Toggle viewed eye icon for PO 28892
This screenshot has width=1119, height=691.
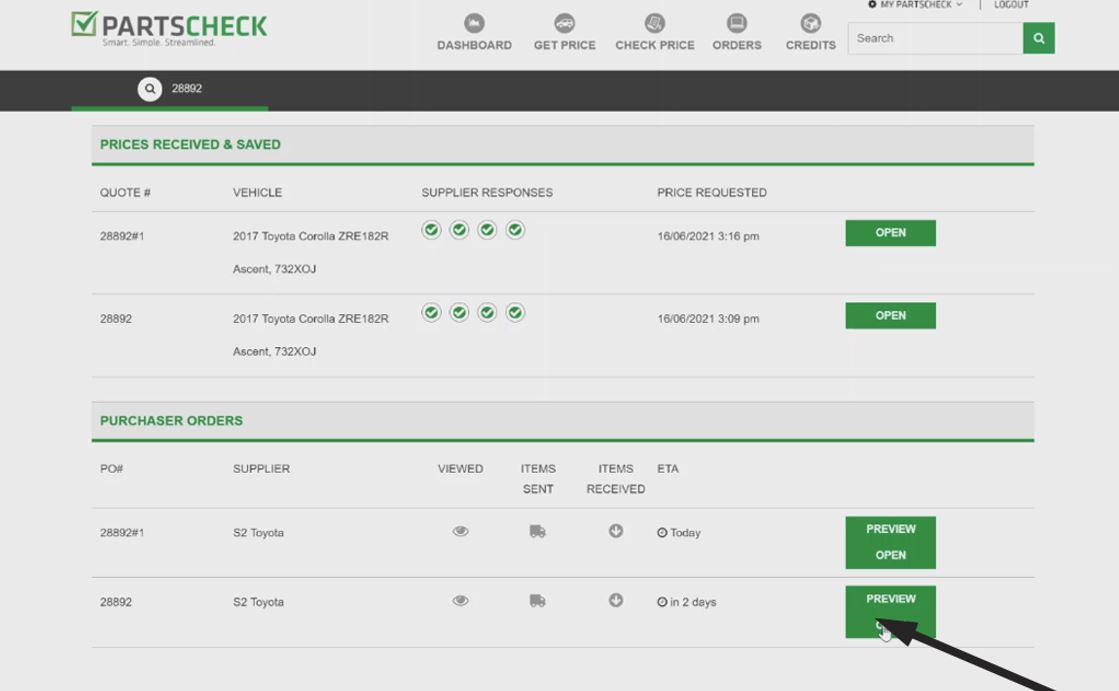460,601
